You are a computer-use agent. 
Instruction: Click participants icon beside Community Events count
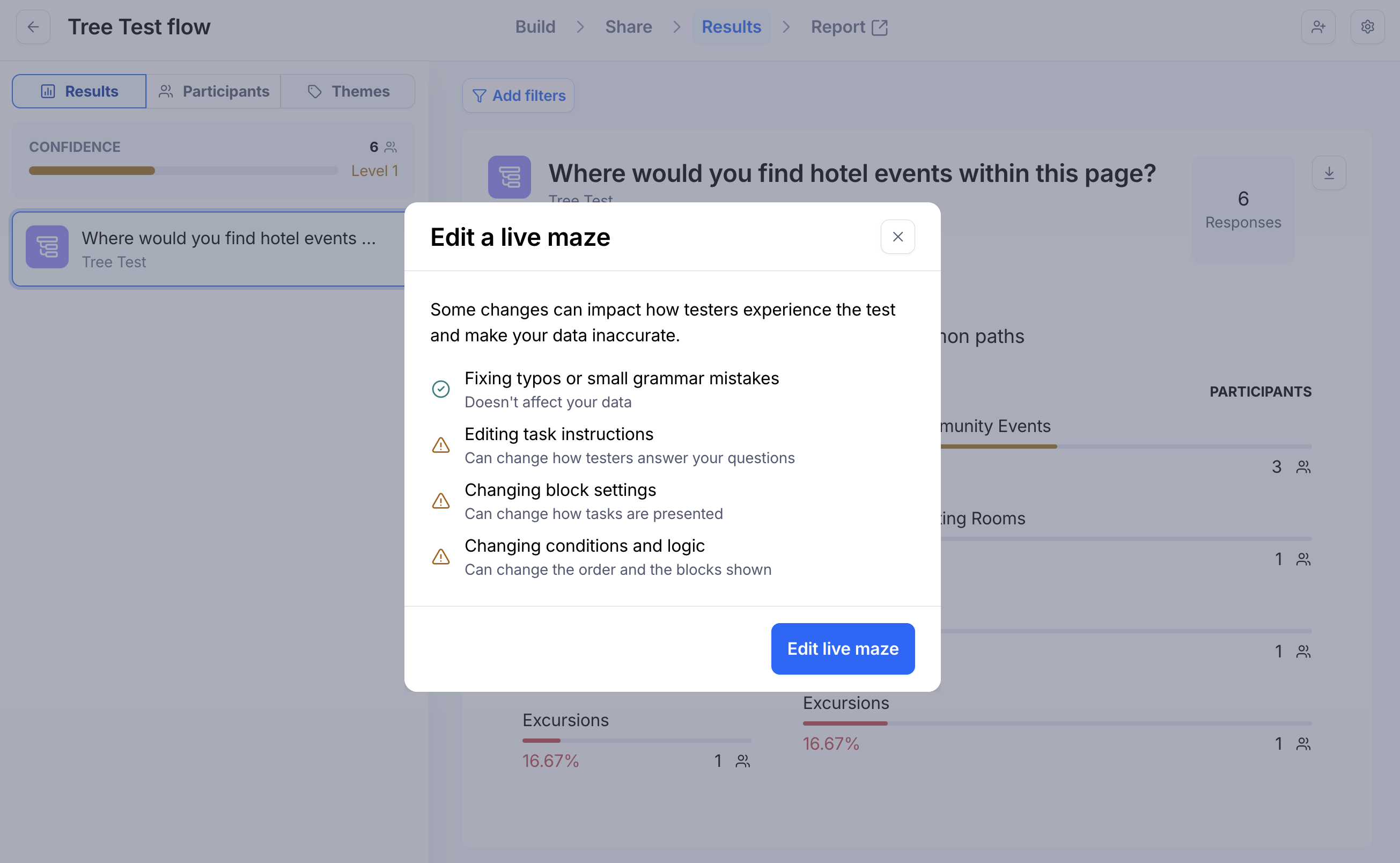point(1303,467)
